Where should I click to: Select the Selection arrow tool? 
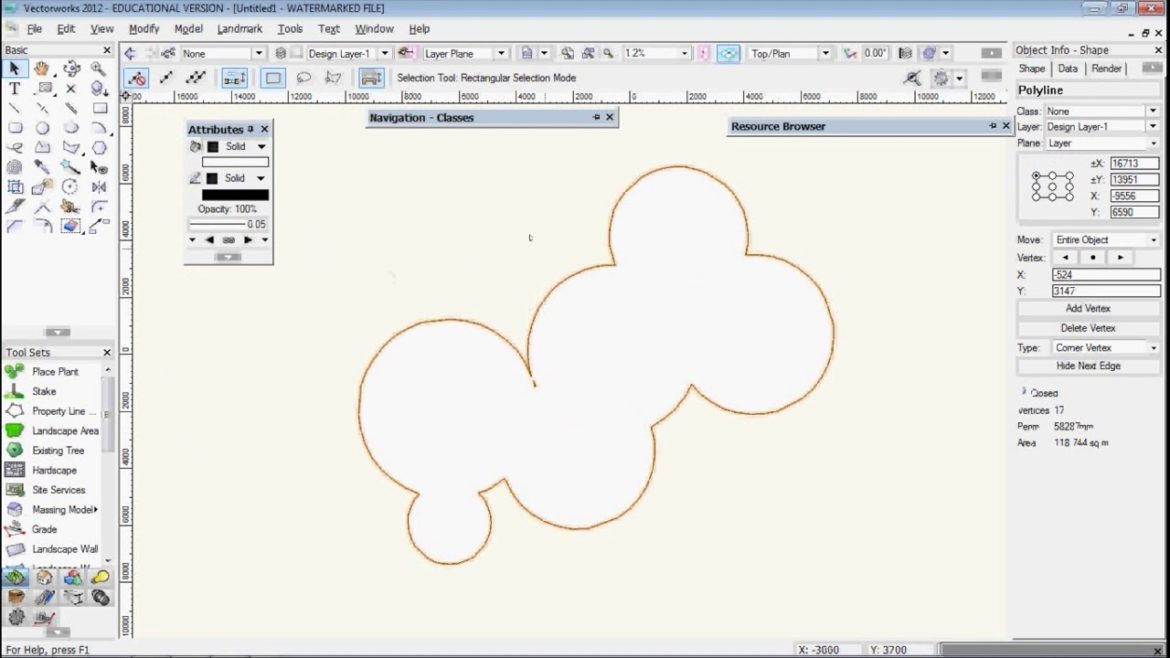click(x=14, y=69)
